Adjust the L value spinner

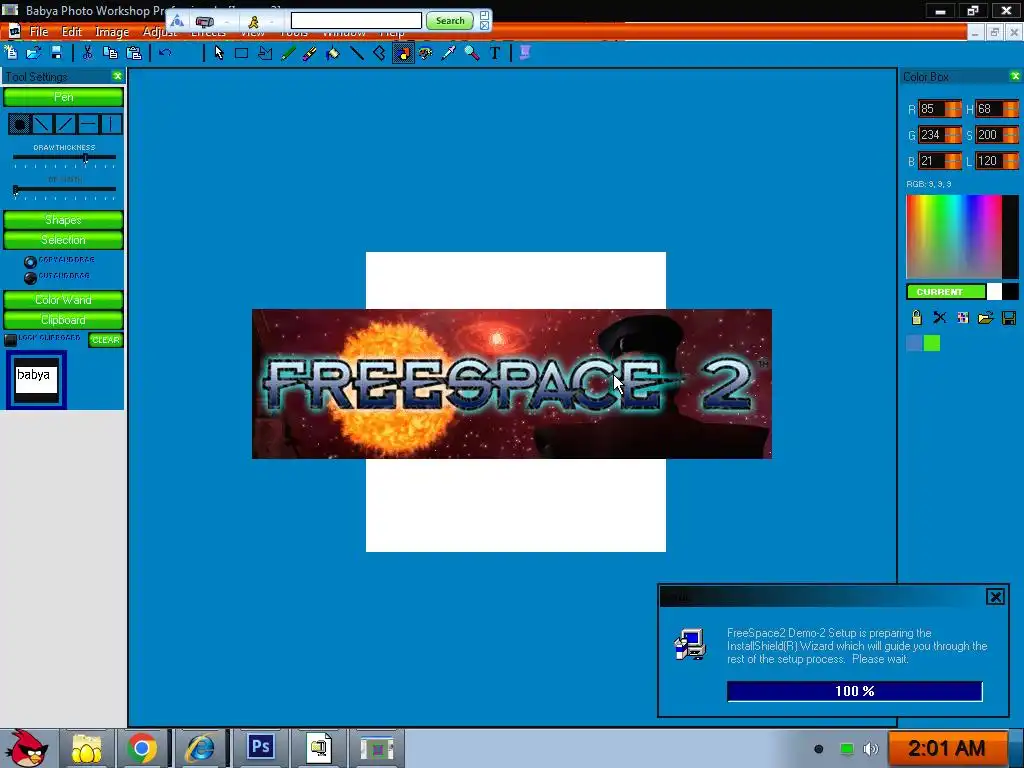tap(1010, 161)
